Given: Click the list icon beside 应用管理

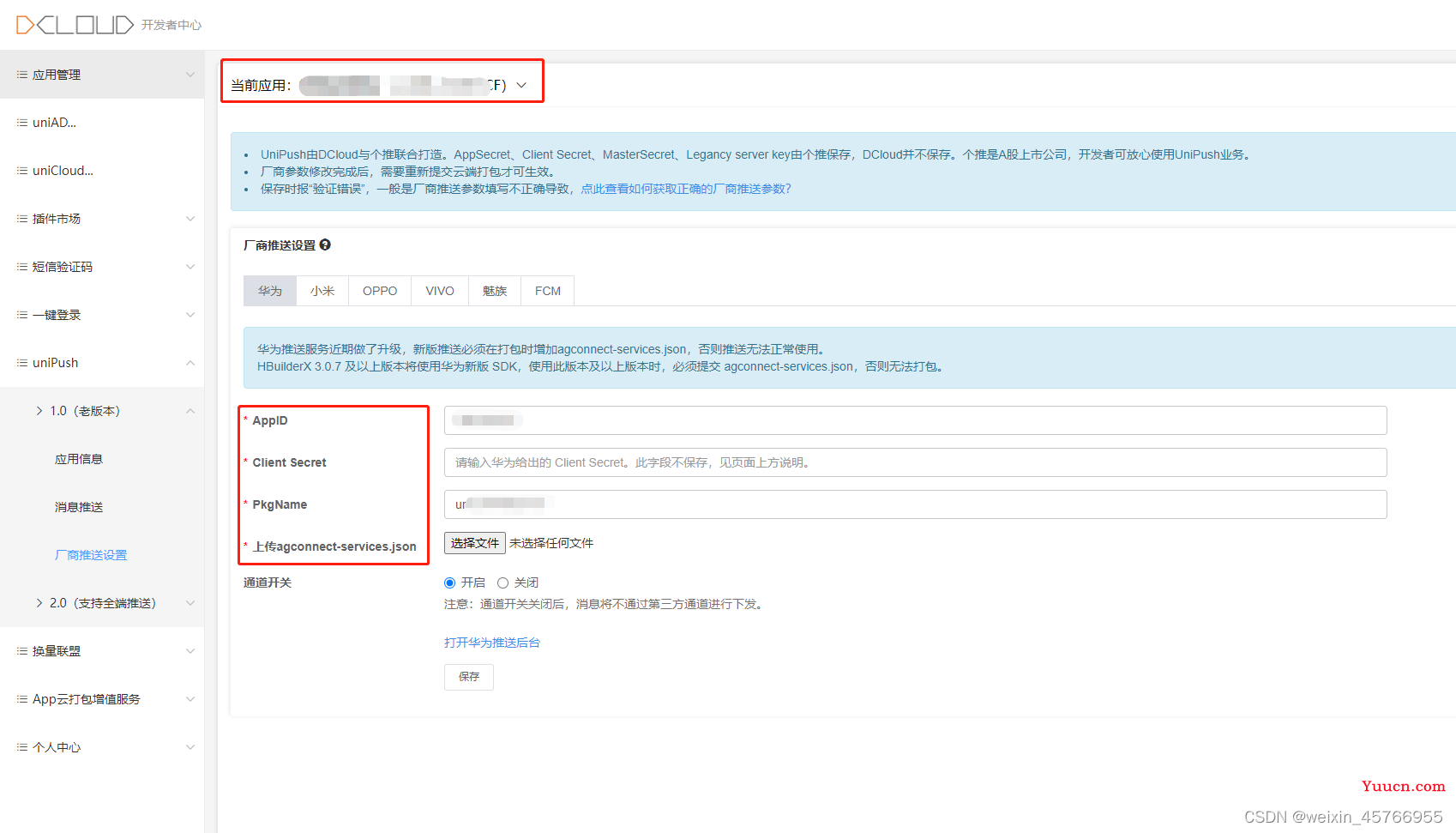Looking at the screenshot, I should click(x=22, y=75).
